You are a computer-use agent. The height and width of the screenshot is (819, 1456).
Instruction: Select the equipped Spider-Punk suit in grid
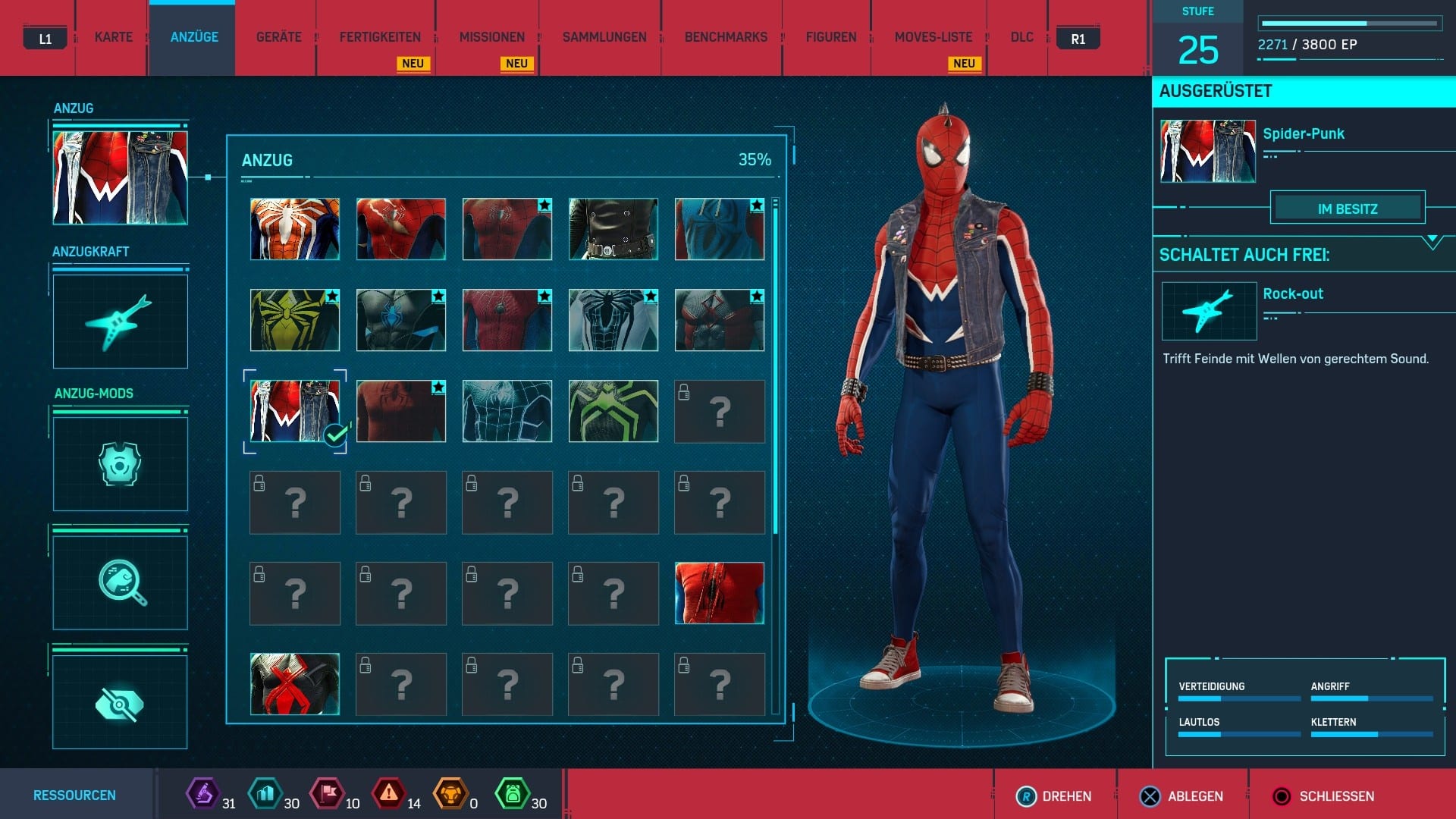point(295,411)
